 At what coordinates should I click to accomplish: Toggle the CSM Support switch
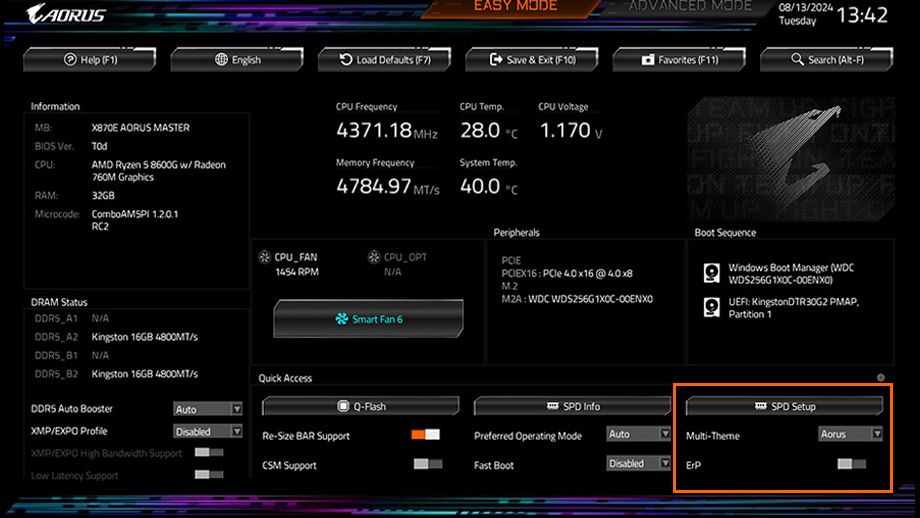click(427, 465)
